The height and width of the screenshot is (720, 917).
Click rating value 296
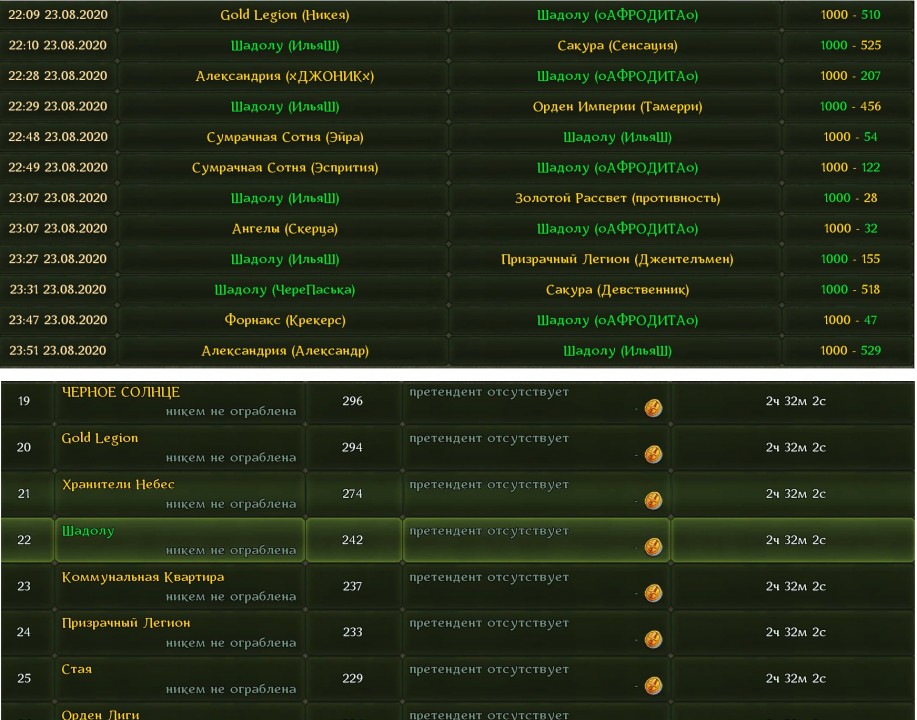[x=352, y=401]
